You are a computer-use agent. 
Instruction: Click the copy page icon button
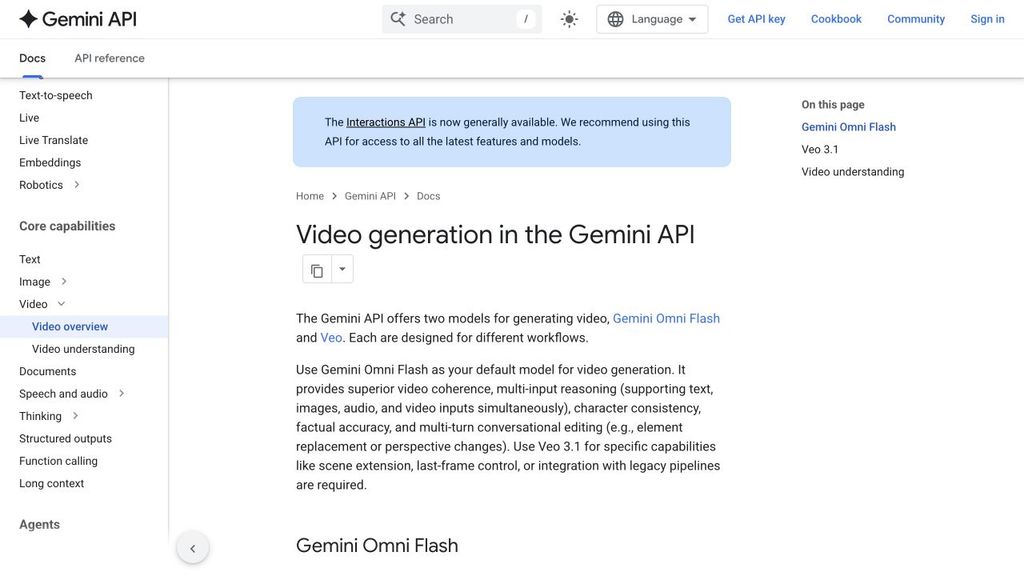(317, 270)
